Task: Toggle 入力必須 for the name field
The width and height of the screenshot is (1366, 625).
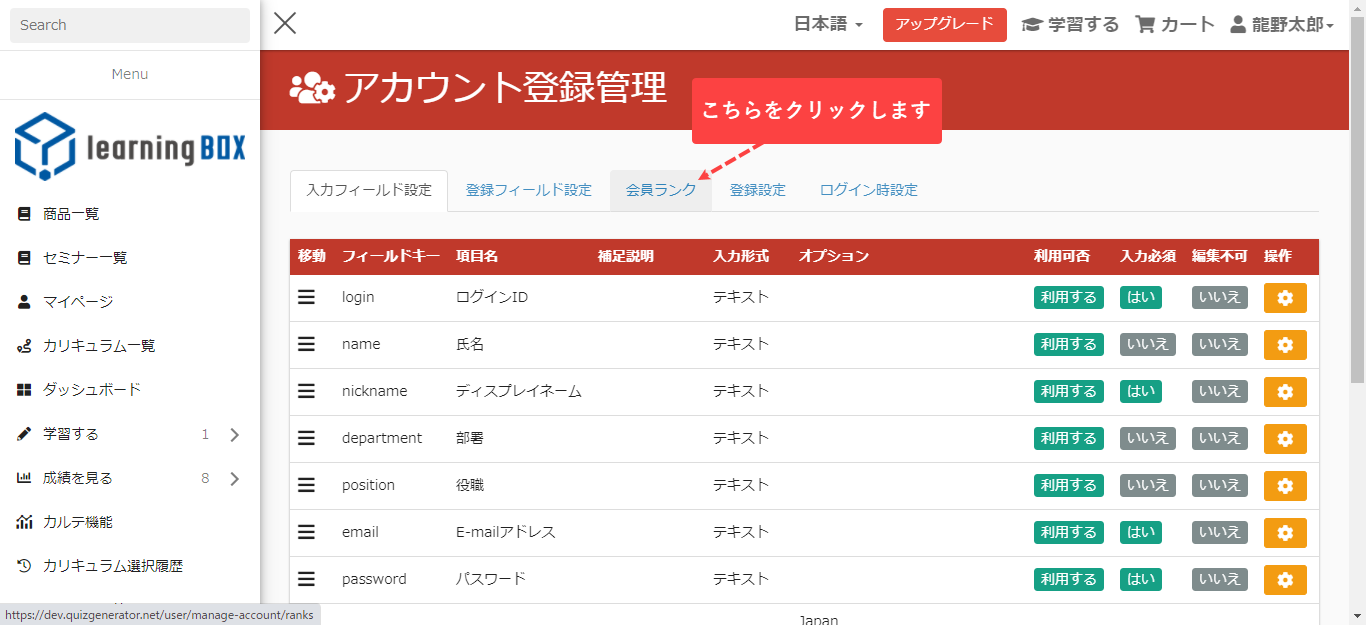Action: [x=1147, y=344]
